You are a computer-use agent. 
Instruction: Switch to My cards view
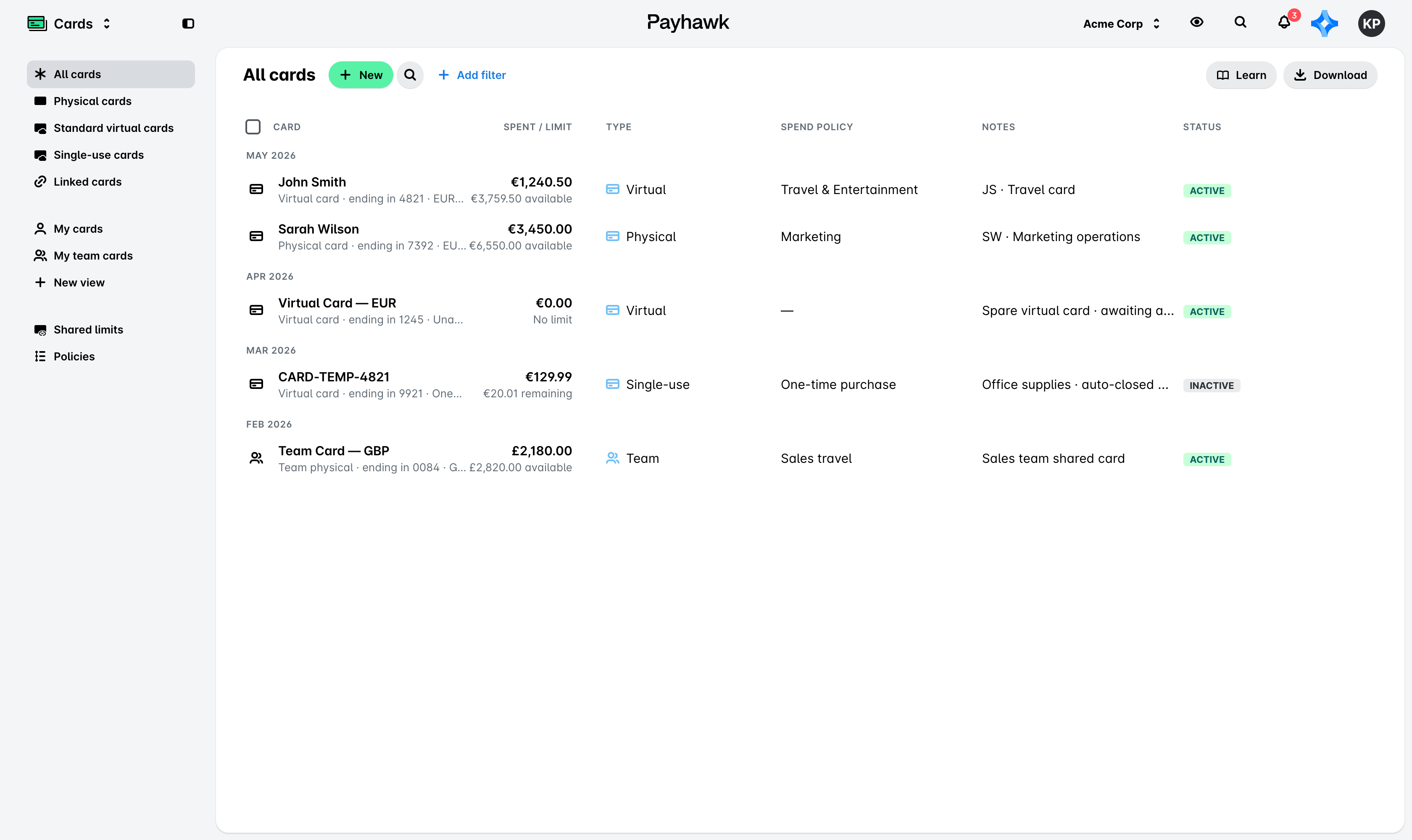coord(111,228)
